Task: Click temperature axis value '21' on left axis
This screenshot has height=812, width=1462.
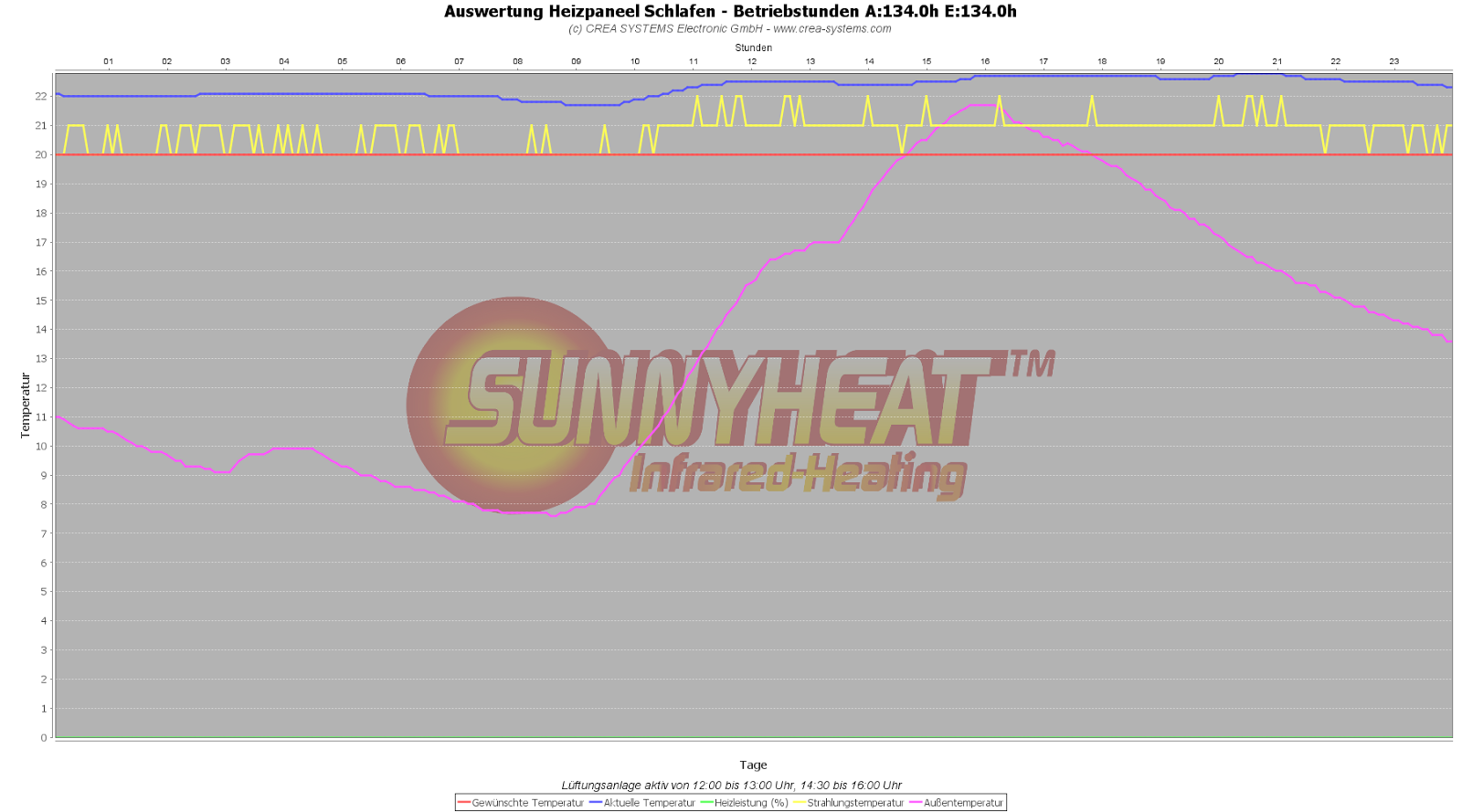Action: [41, 125]
